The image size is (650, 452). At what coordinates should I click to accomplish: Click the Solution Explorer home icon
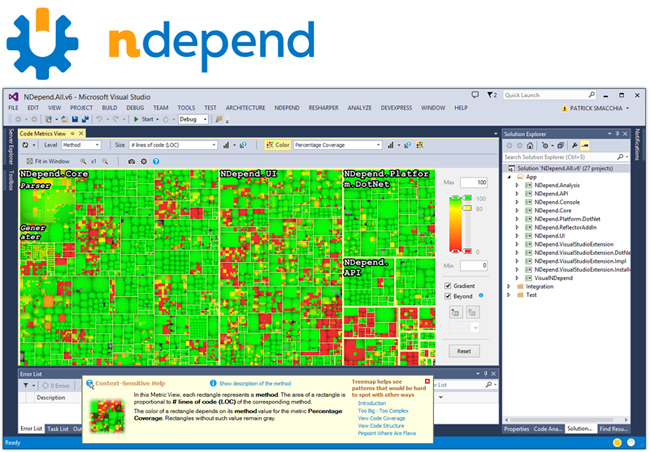[530, 146]
